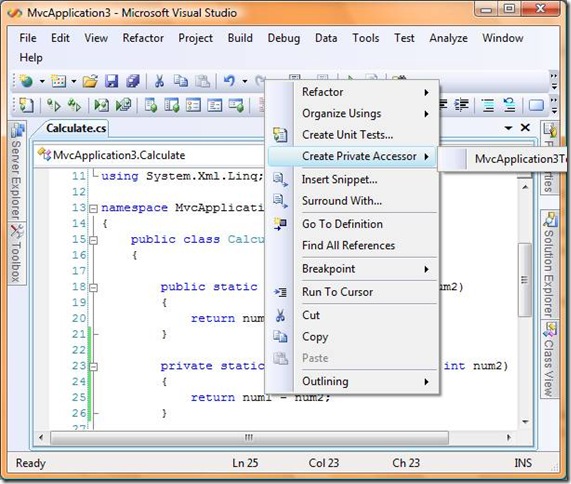Open the Add New Item dropdown arrow
The image size is (571, 484).
74,81
